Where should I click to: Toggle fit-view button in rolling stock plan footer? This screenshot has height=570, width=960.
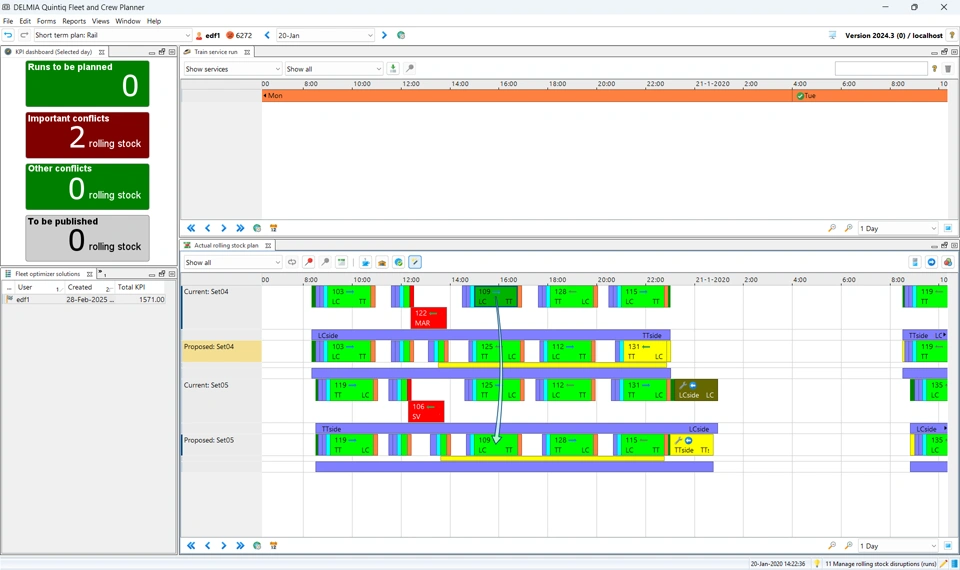(x=948, y=545)
